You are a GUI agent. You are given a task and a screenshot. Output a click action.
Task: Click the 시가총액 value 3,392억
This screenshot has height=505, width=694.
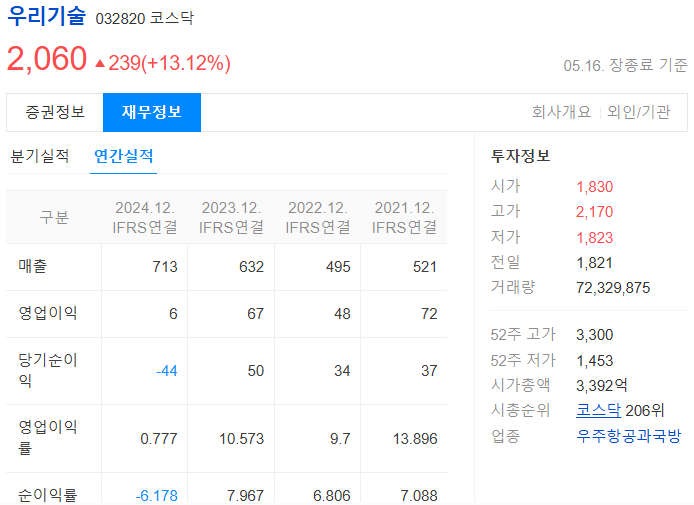point(601,385)
